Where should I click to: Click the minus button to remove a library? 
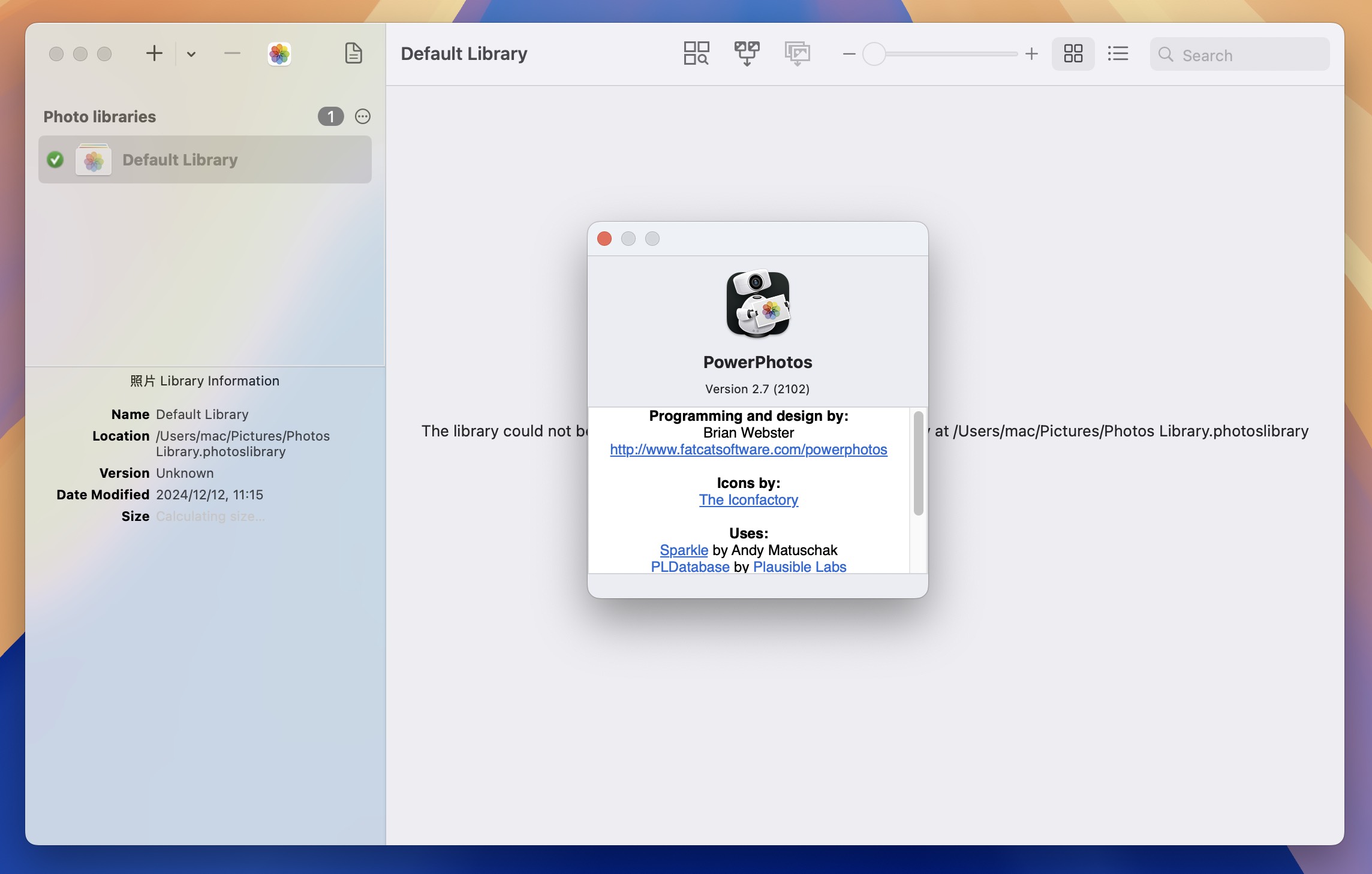(232, 54)
